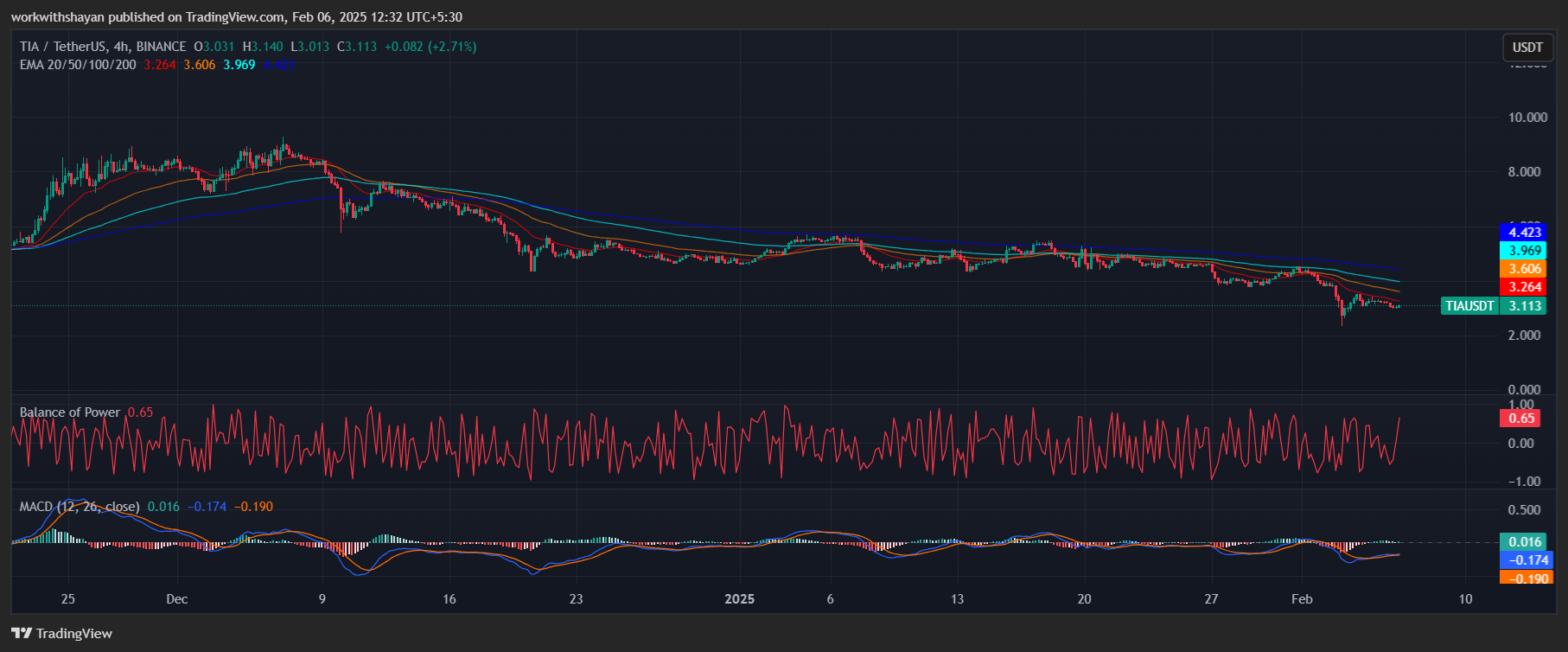Viewport: 1568px width, 652px height.
Task: Click the TIAUSDT last price label
Action: point(1469,306)
